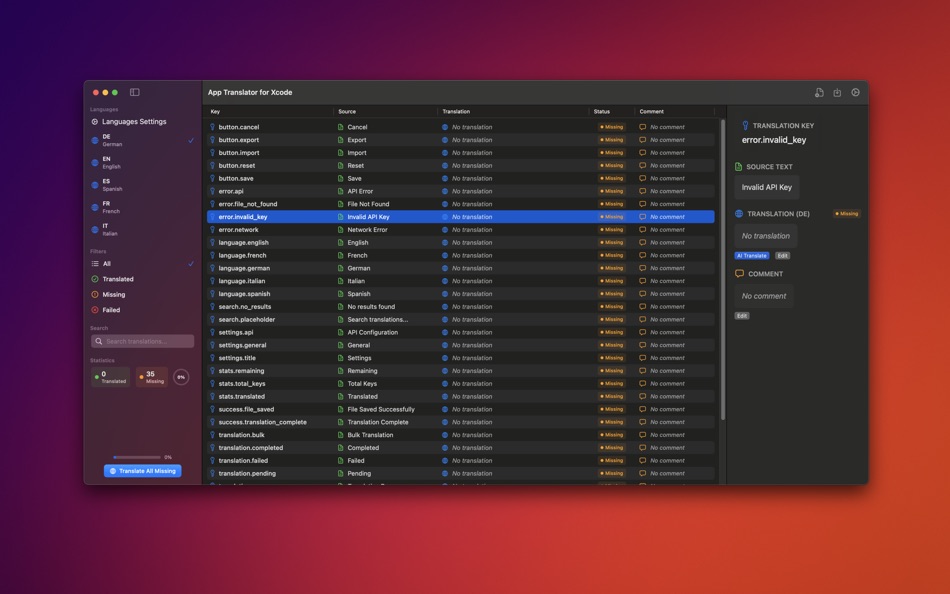Click the import file icon in the toolbar
950x594 pixels.
[x=820, y=91]
